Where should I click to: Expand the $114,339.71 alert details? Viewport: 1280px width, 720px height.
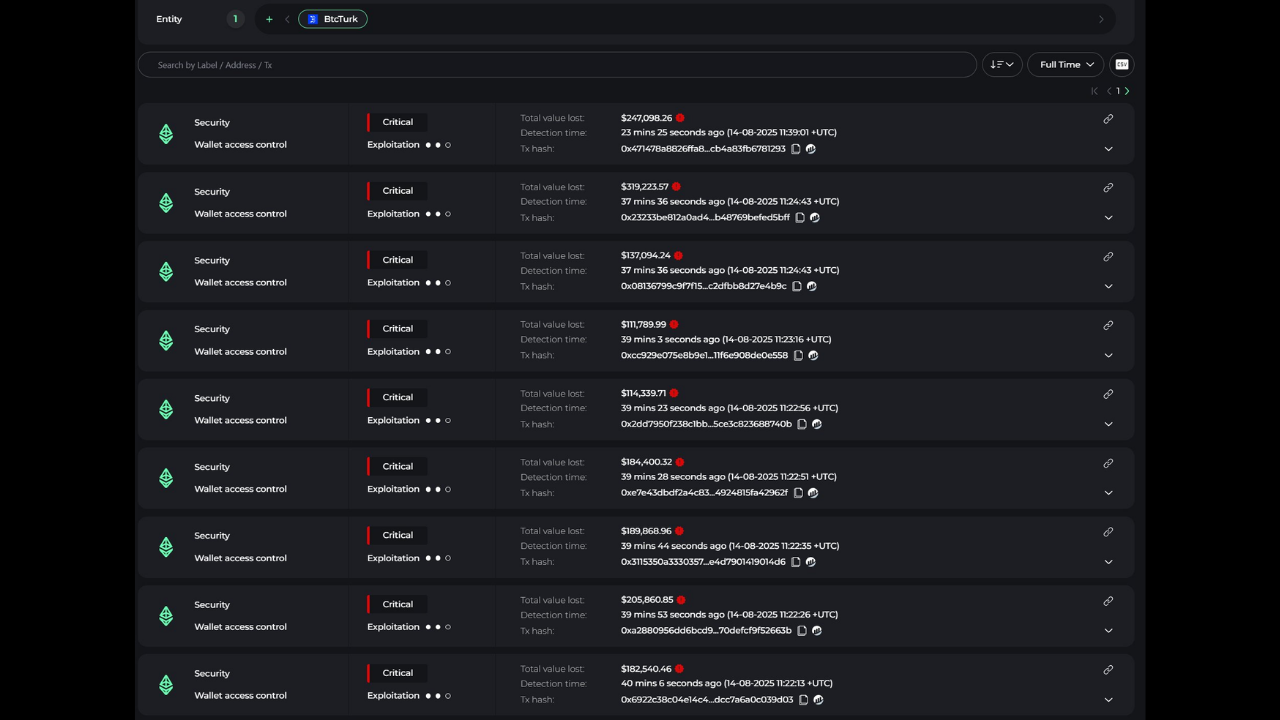point(1108,424)
